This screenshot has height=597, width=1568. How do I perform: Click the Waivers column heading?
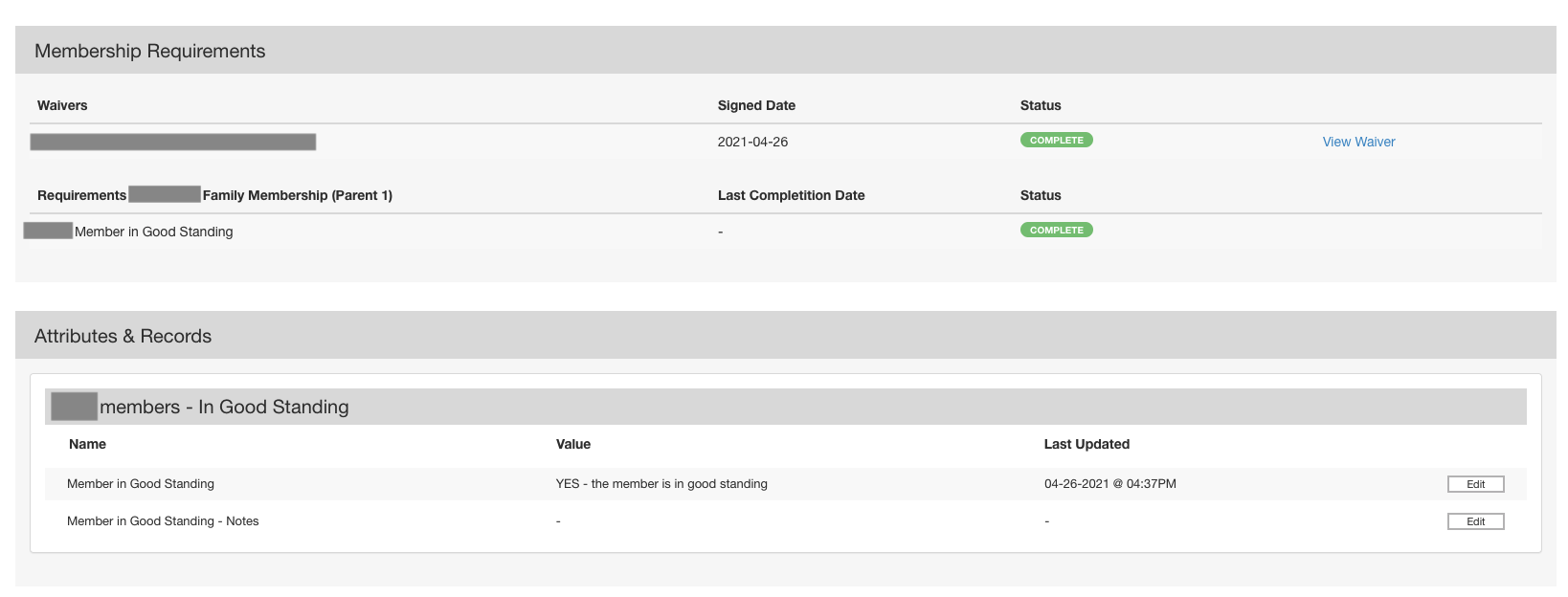(62, 106)
